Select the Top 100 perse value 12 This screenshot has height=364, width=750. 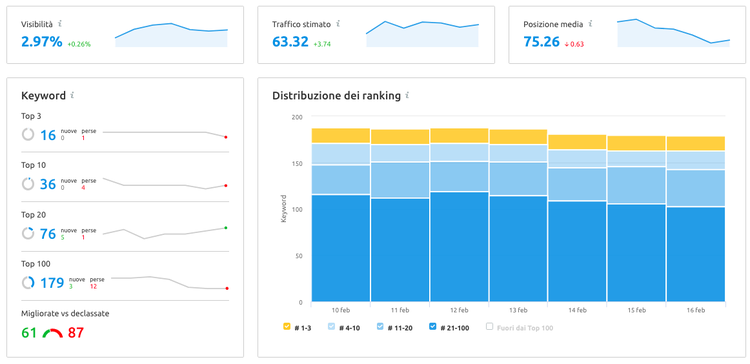pyautogui.click(x=93, y=287)
